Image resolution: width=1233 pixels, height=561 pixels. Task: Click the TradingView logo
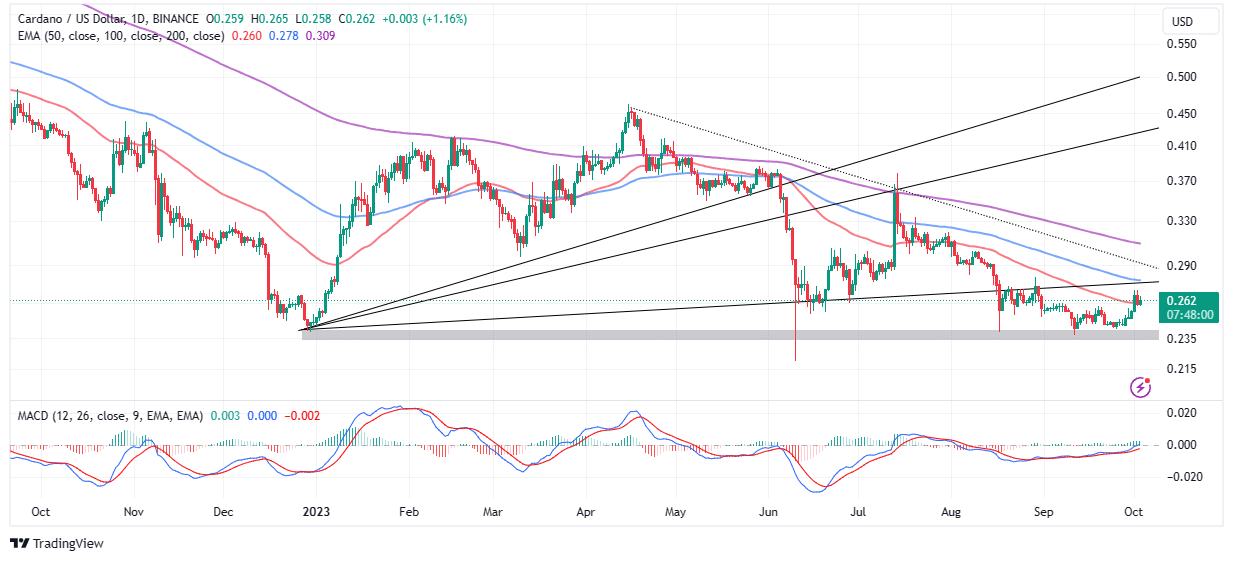click(x=57, y=544)
